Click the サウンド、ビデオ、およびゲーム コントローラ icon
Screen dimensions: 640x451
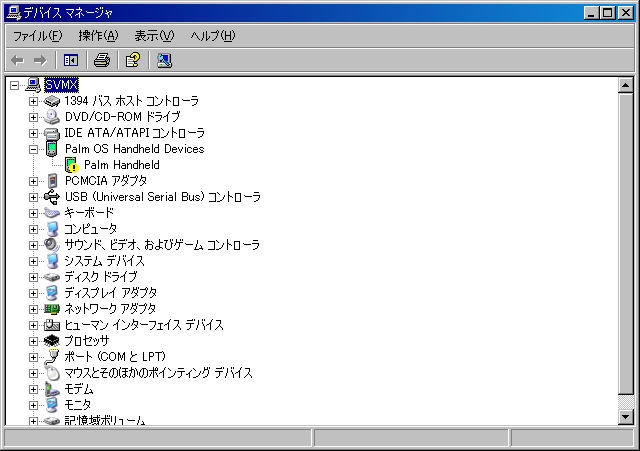pos(52,245)
